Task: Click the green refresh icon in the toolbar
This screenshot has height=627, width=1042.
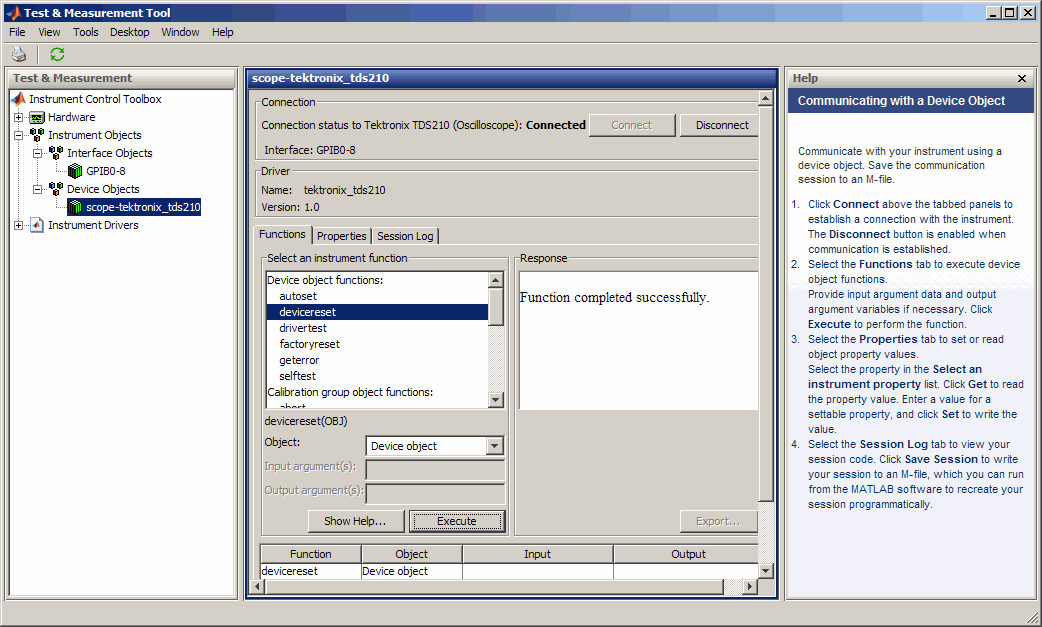Action: (57, 55)
